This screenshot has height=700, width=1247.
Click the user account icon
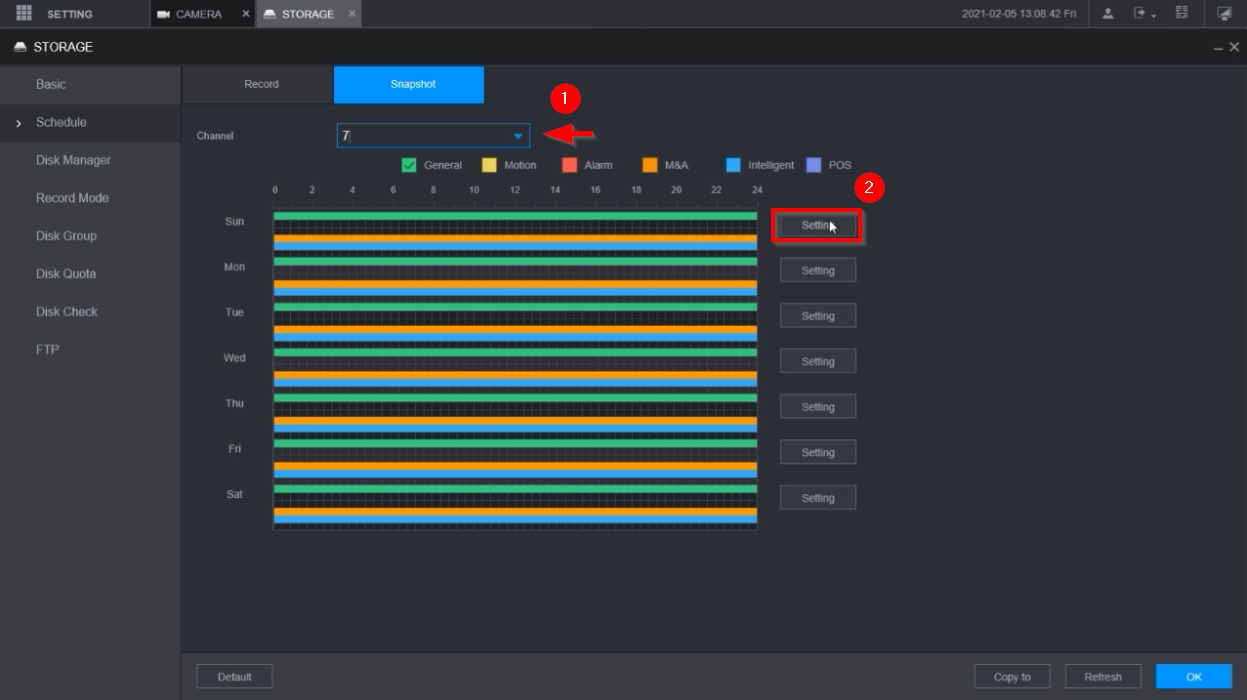point(1108,13)
